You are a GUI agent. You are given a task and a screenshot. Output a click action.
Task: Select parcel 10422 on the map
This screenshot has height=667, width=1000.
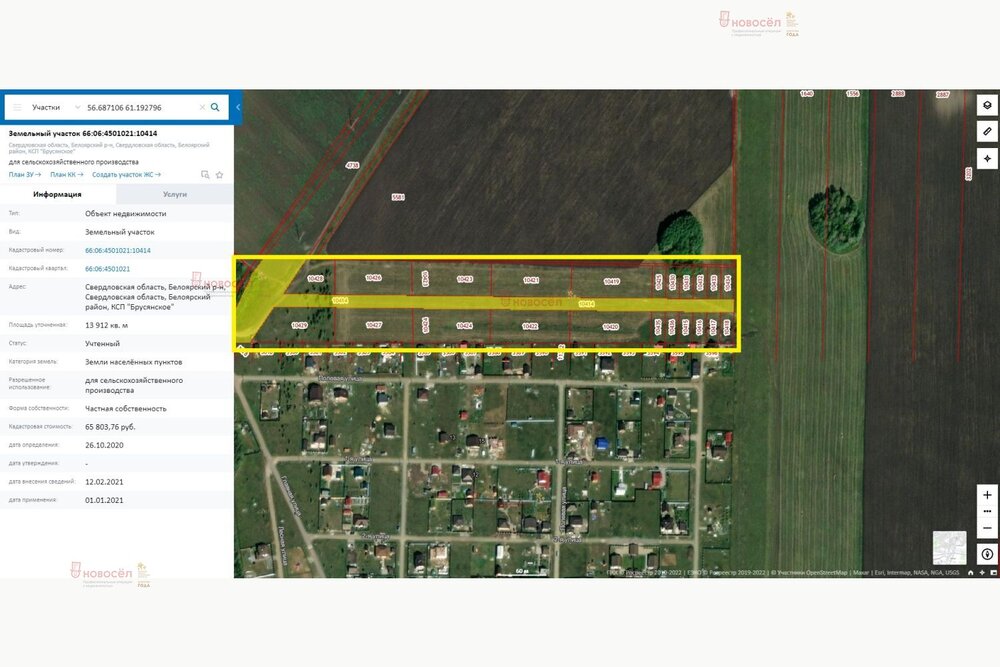(530, 326)
